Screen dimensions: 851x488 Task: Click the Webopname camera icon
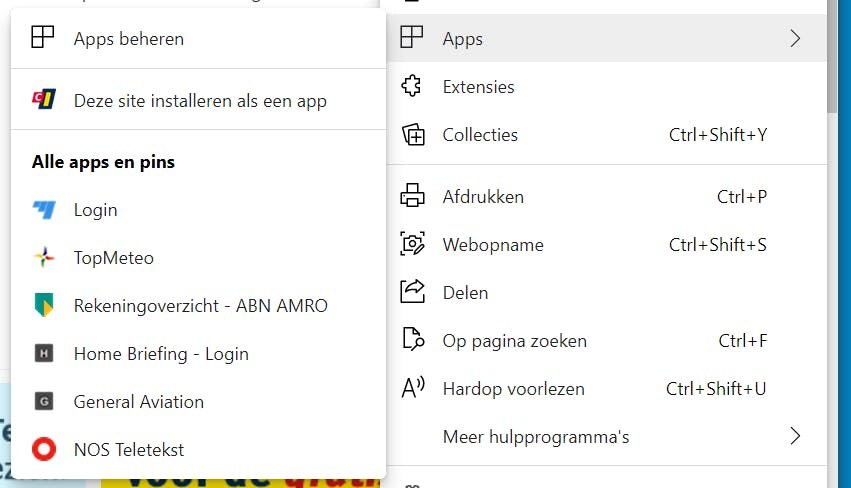pyautogui.click(x=412, y=245)
